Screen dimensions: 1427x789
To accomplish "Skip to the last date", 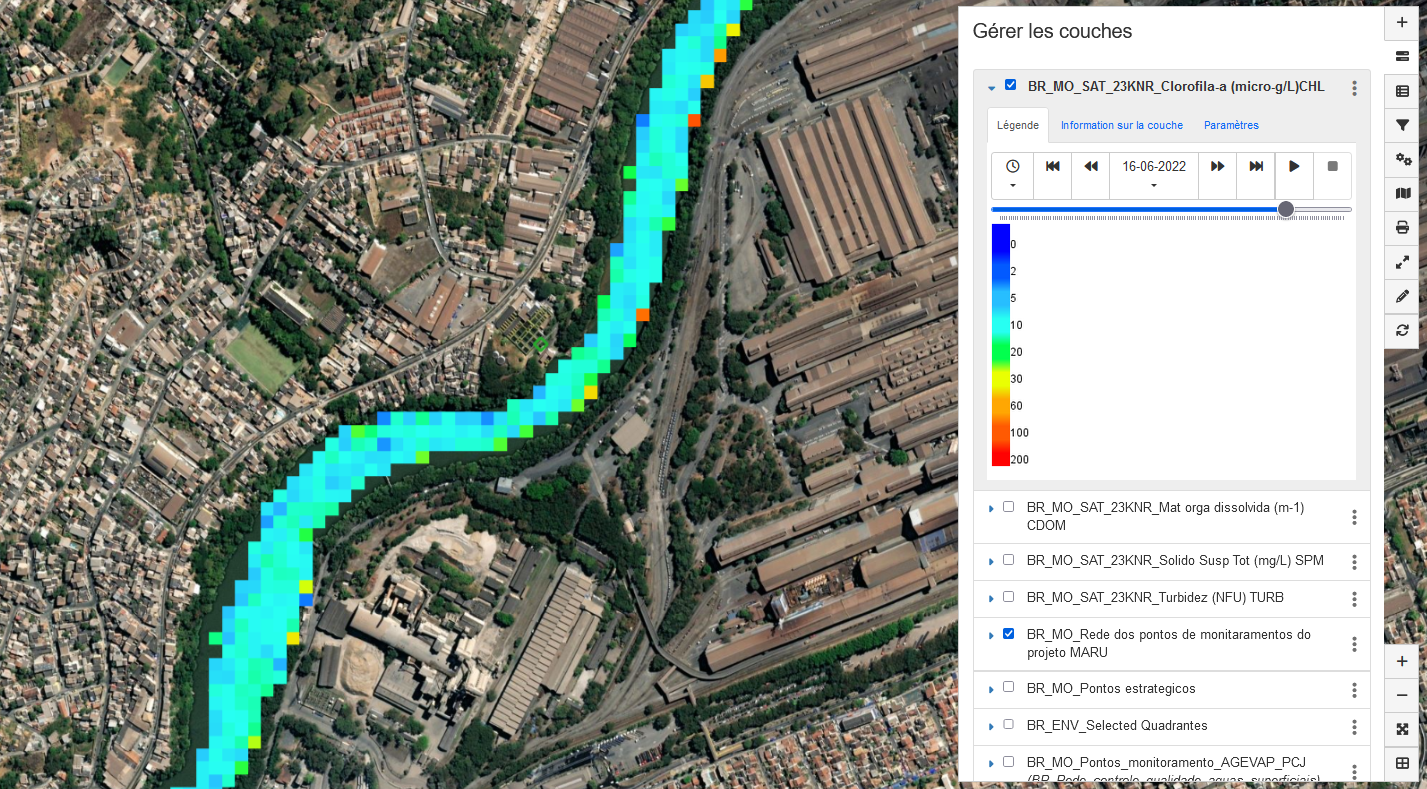I will [1256, 167].
